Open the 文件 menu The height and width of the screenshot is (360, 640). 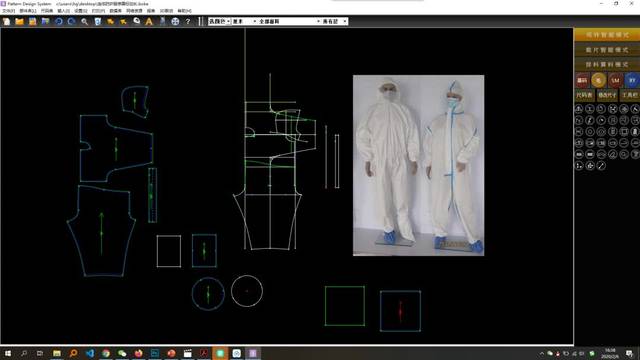[9, 11]
